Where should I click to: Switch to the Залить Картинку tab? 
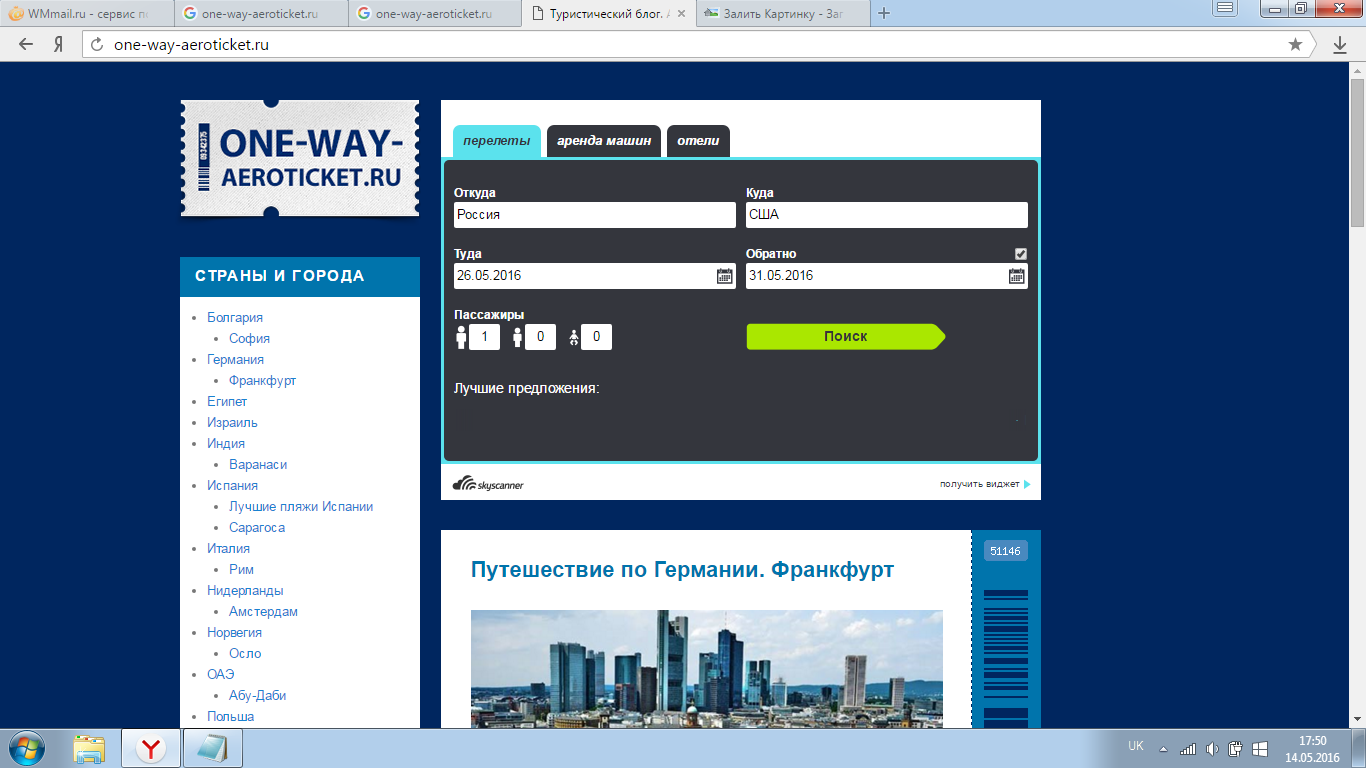click(783, 14)
